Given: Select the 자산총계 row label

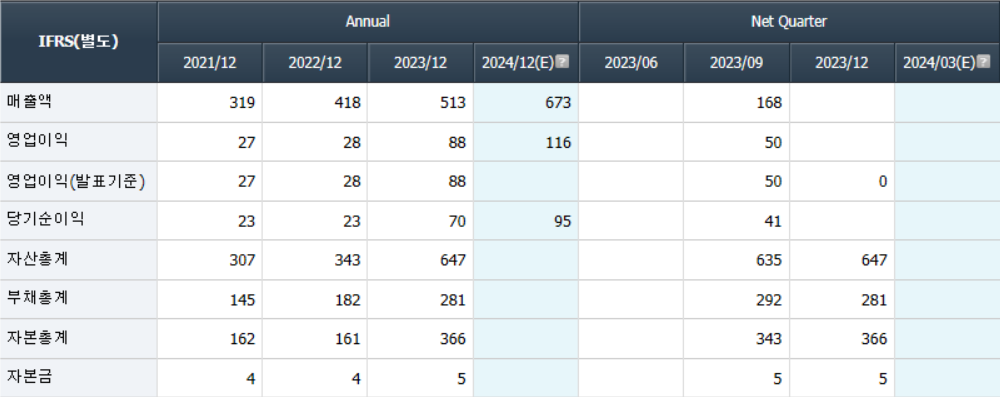Looking at the screenshot, I should pyautogui.click(x=37, y=260).
